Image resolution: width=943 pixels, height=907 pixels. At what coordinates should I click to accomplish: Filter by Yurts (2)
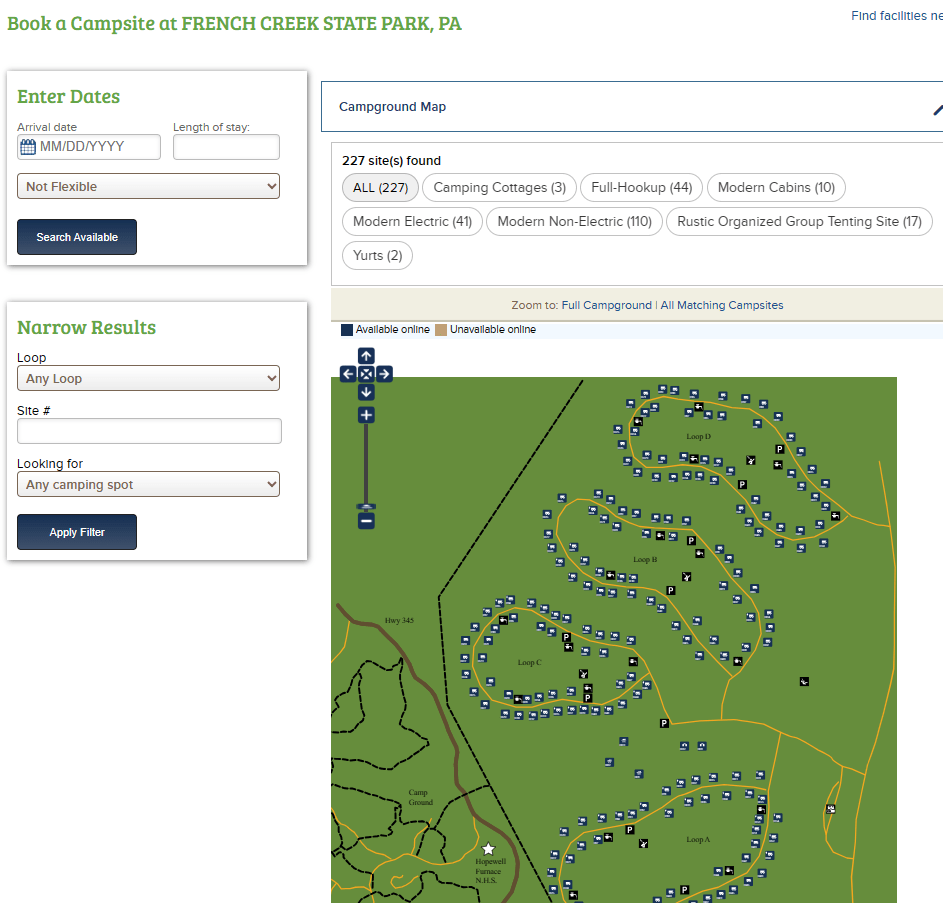pyautogui.click(x=377, y=256)
